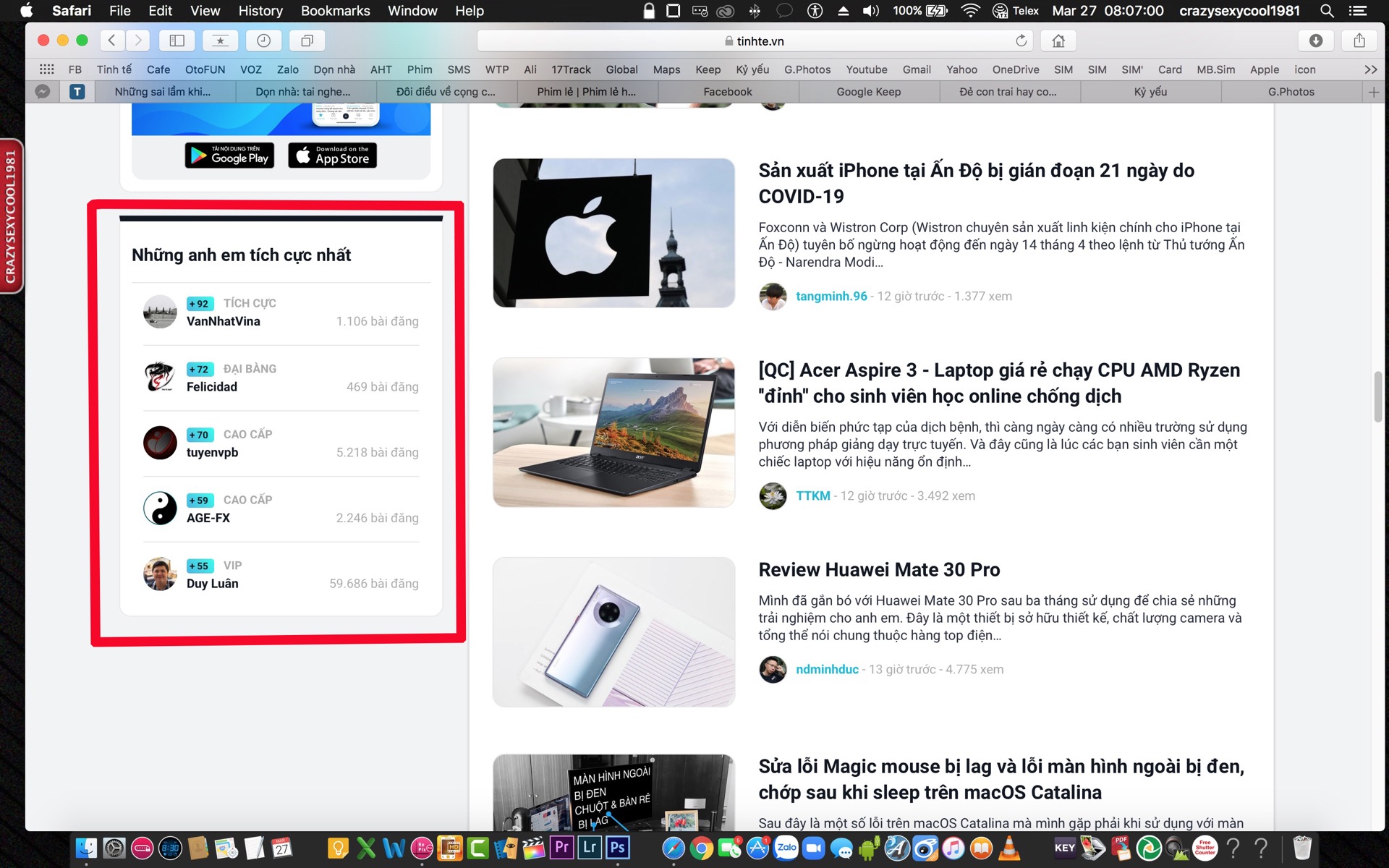Reload the tinhte.vn page
The width and height of the screenshot is (1389, 868).
pos(1021,41)
